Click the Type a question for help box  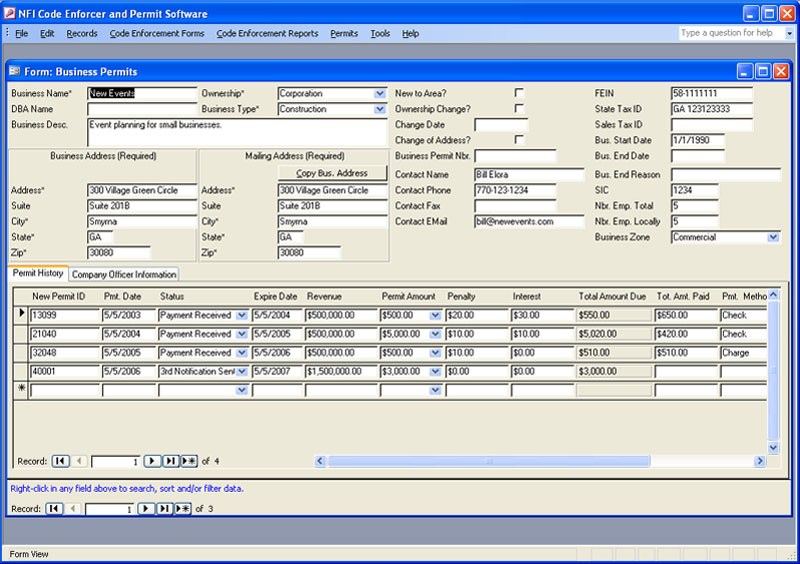point(731,33)
